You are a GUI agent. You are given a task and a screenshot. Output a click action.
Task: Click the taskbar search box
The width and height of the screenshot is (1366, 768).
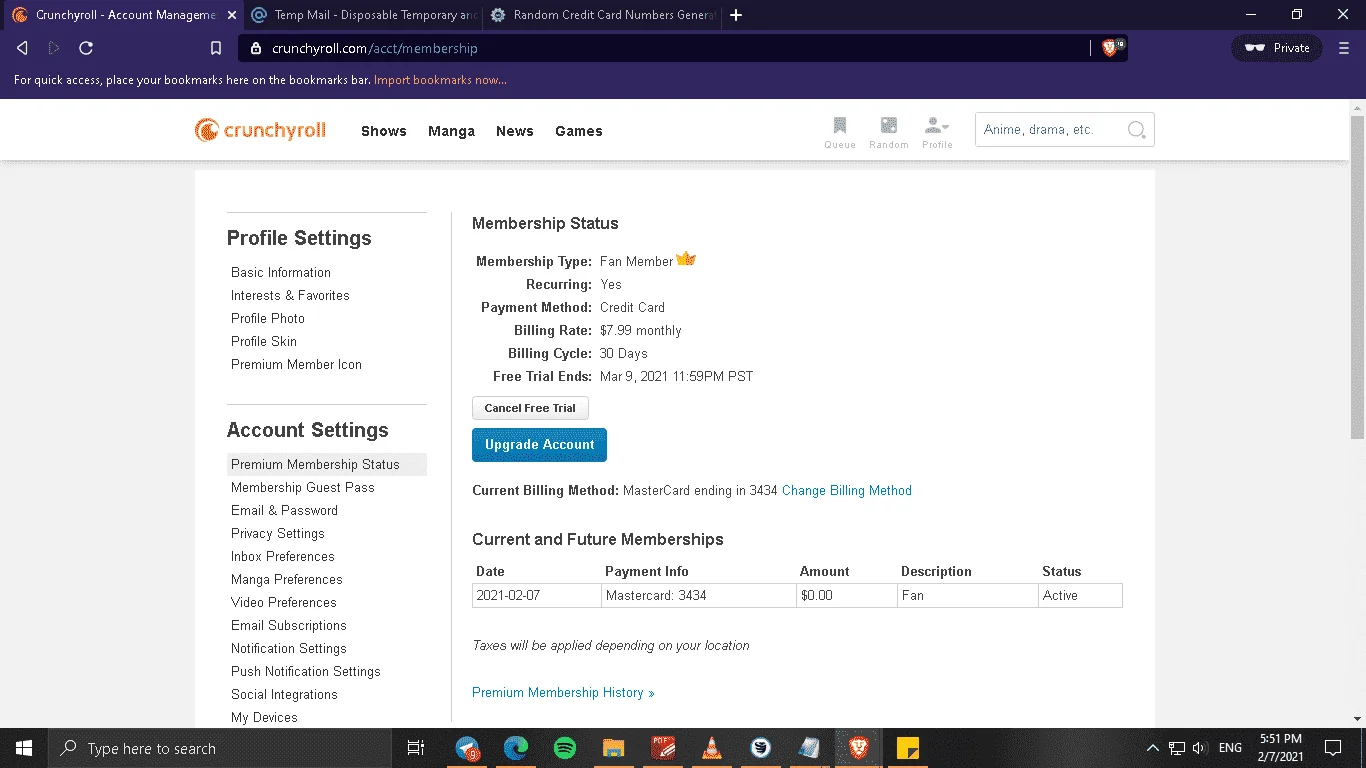pos(219,748)
